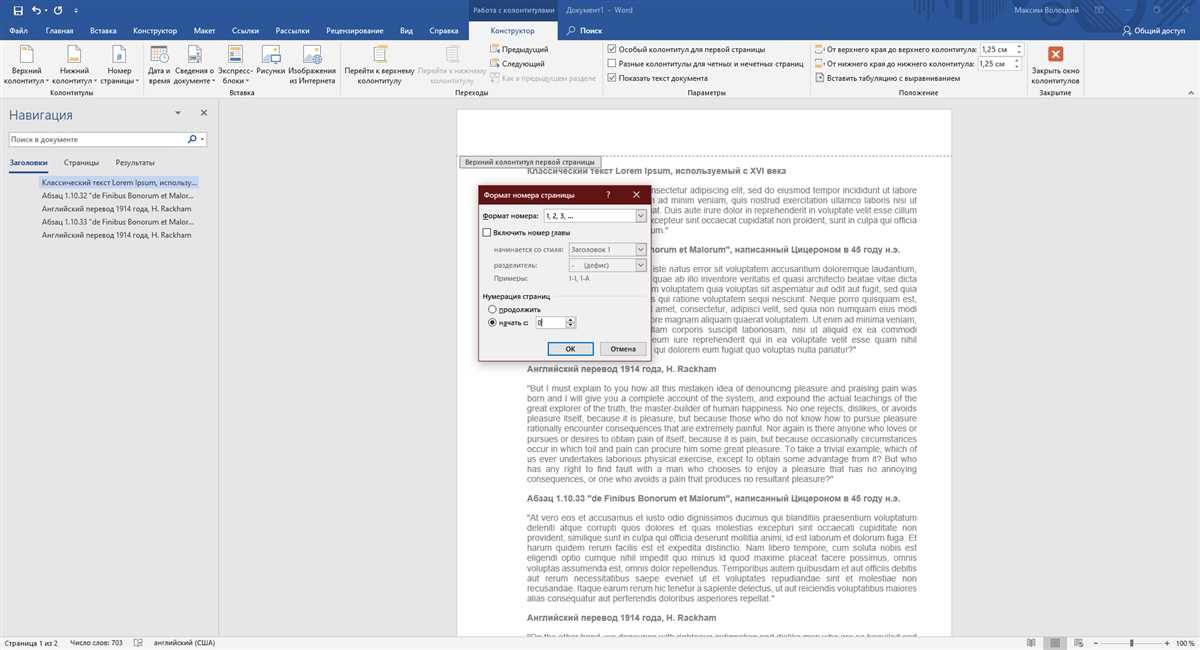Click Закрыть окно колонтитулов
Viewport: 1200px width, 650px height.
1055,64
